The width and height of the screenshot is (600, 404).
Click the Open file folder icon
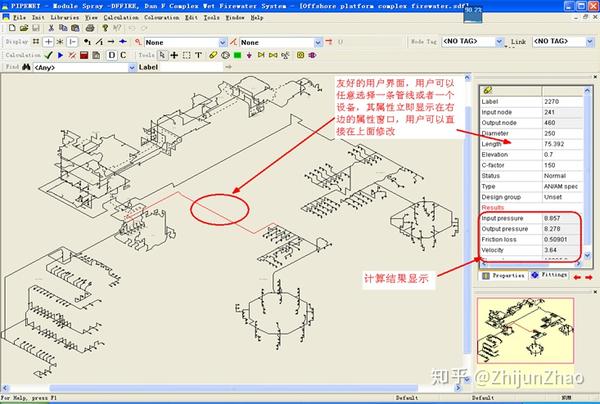pyautogui.click(x=24, y=28)
